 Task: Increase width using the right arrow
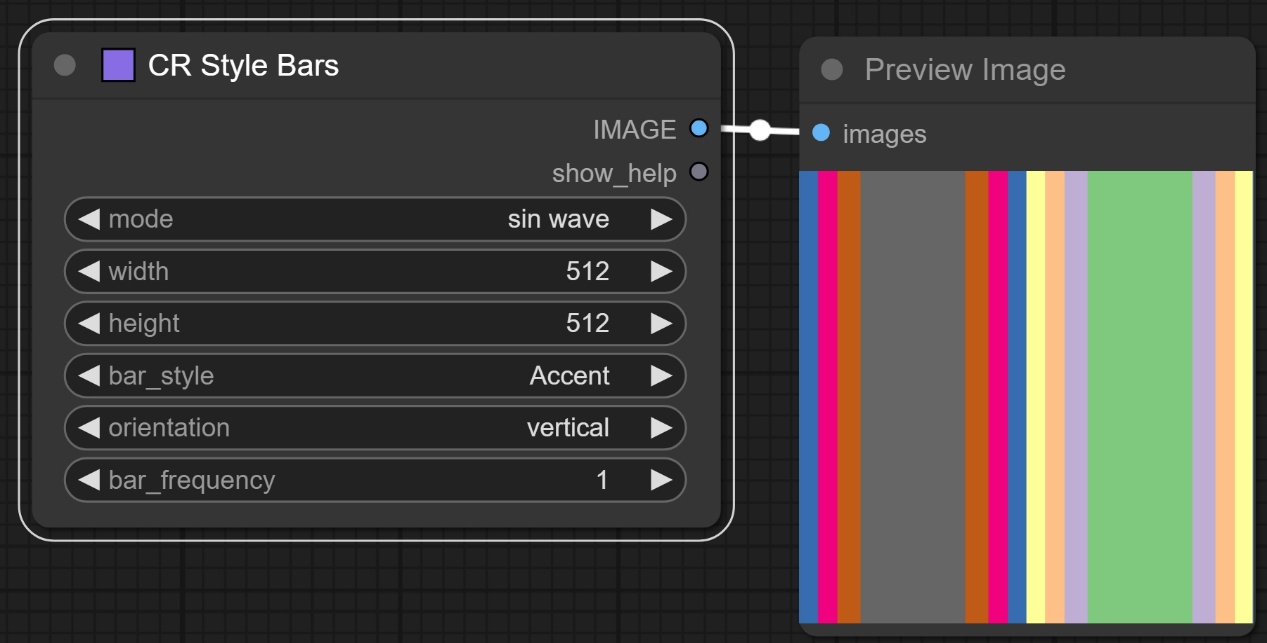(661, 271)
